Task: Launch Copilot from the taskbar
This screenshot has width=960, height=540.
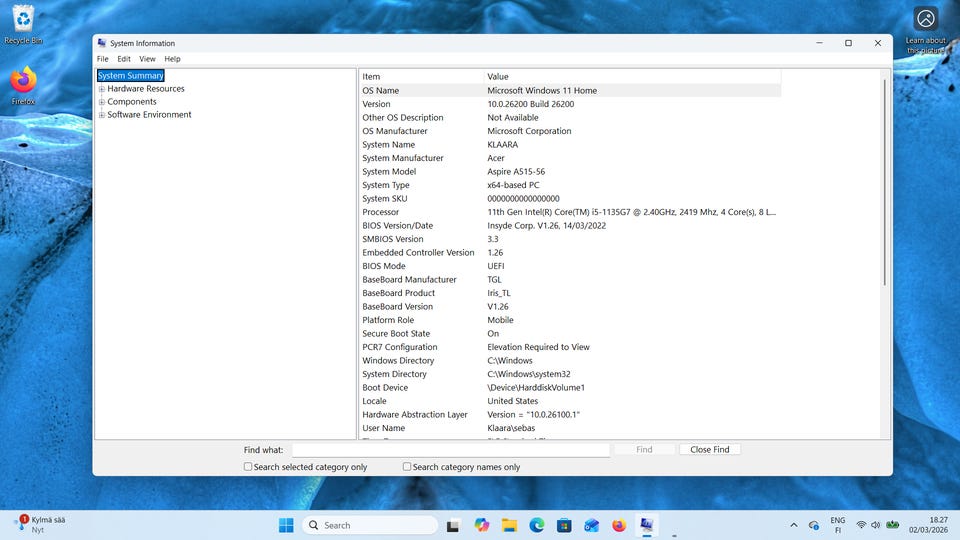Action: tap(481, 525)
